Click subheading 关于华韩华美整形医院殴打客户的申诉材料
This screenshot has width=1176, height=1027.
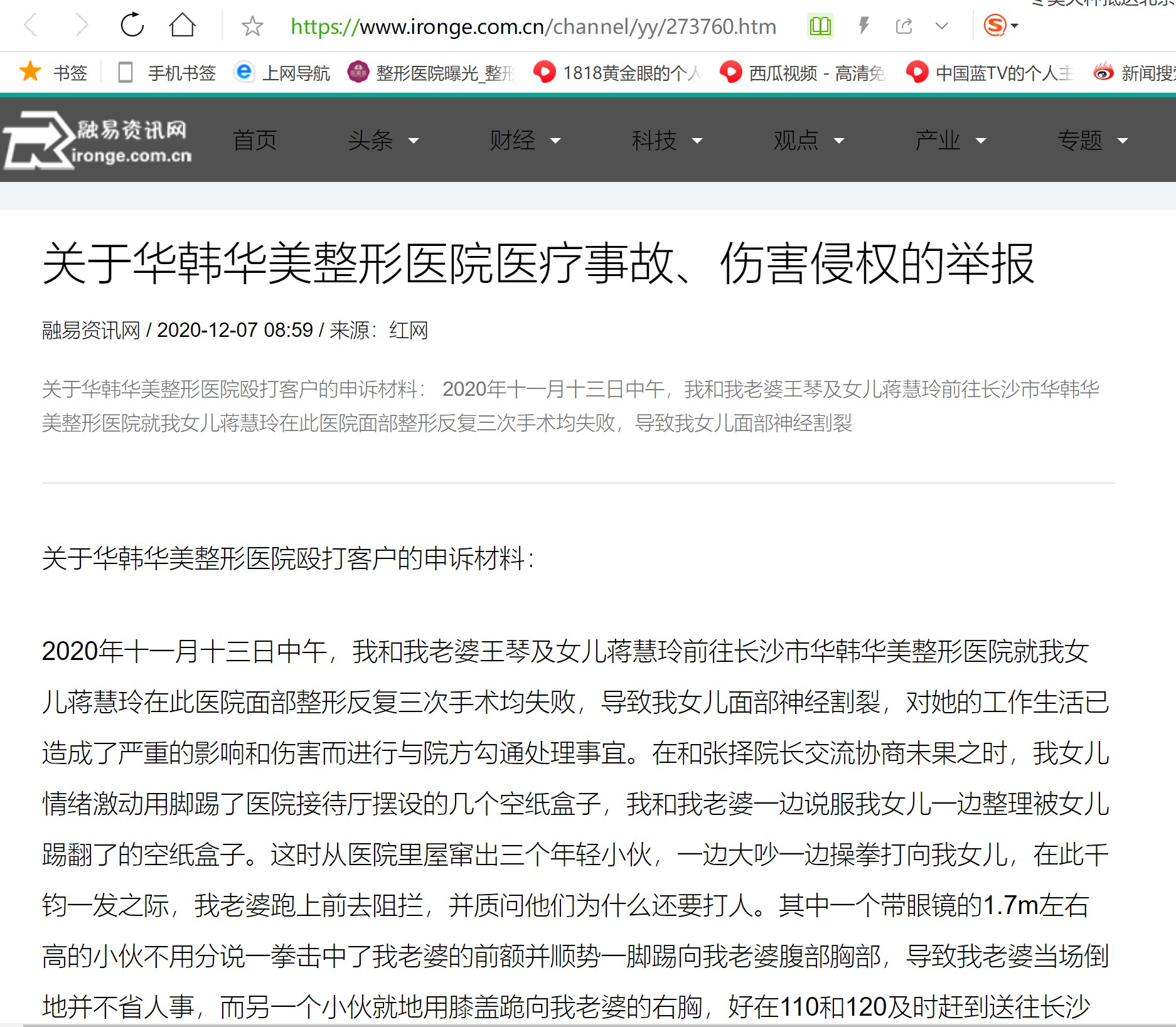coord(288,558)
